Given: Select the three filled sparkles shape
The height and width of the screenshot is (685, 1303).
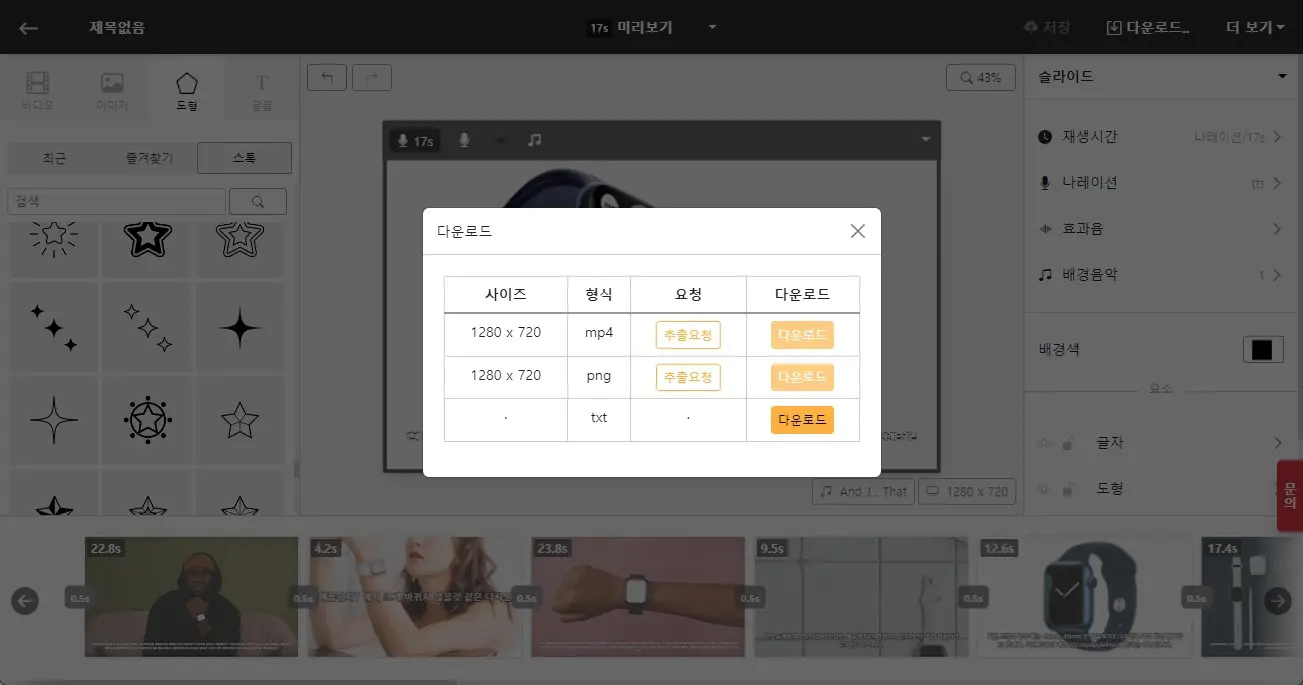Looking at the screenshot, I should (54, 327).
